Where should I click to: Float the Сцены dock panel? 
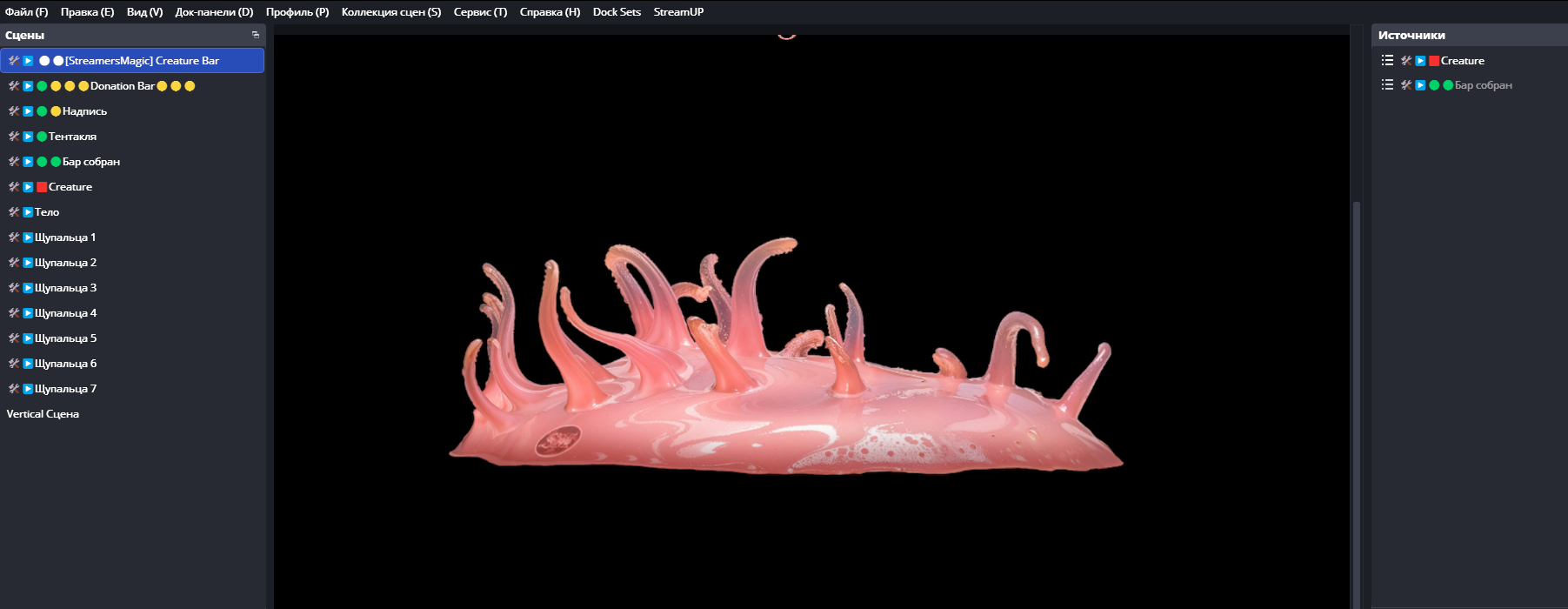click(x=256, y=35)
